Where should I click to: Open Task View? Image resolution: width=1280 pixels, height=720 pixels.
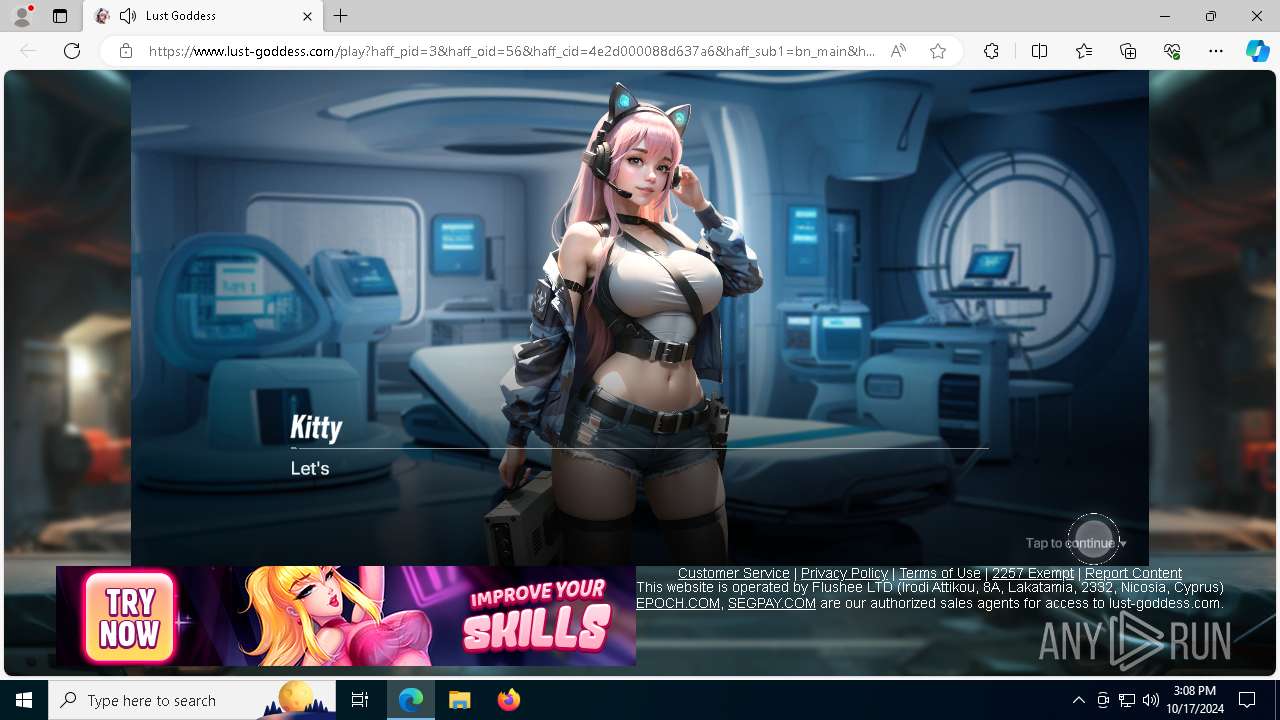pos(360,700)
